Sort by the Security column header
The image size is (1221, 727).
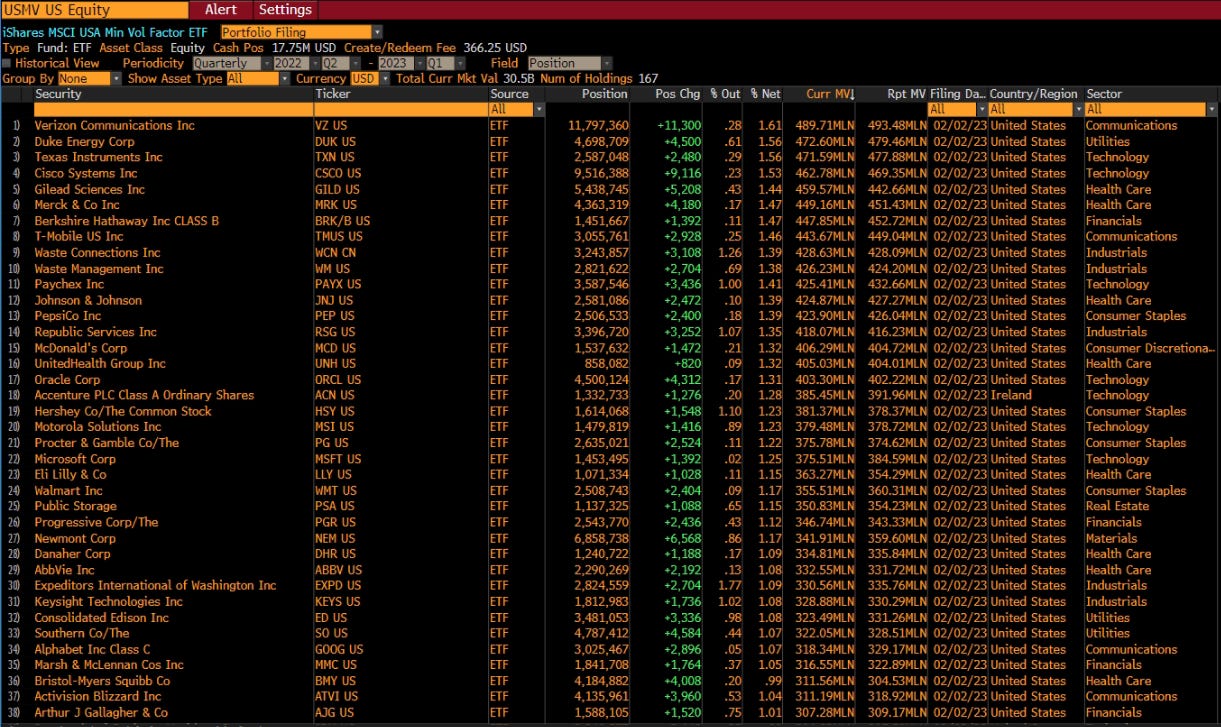58,94
